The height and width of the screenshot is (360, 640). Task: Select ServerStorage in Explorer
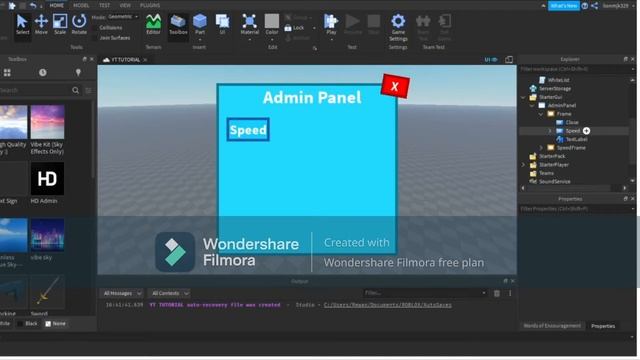pos(555,89)
